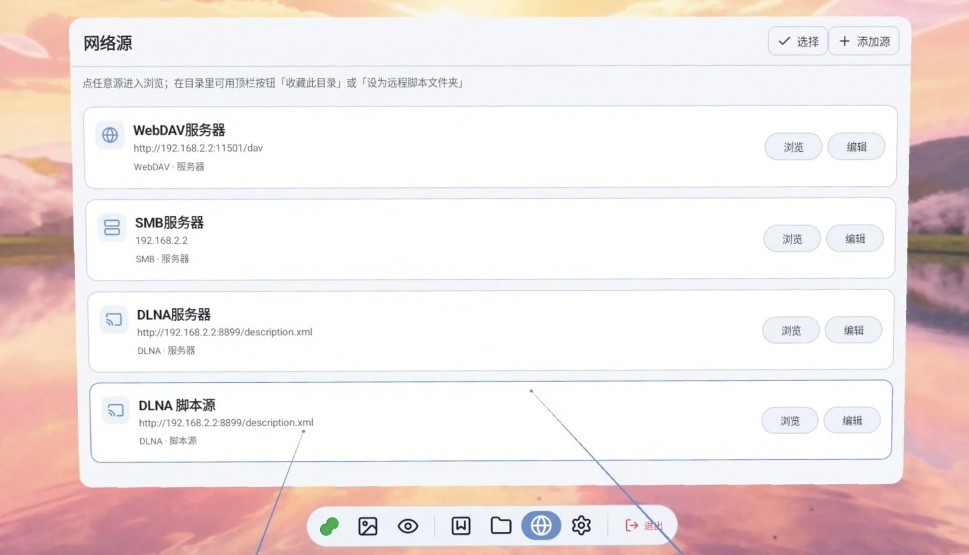Click 编辑 for SMB服务器
This screenshot has width=969, height=555.
[x=855, y=239]
